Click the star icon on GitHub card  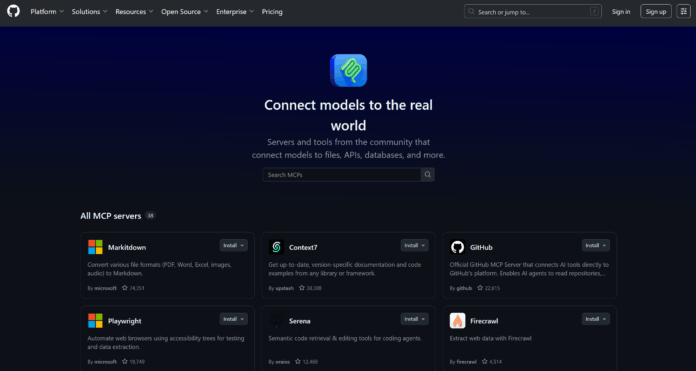480,288
